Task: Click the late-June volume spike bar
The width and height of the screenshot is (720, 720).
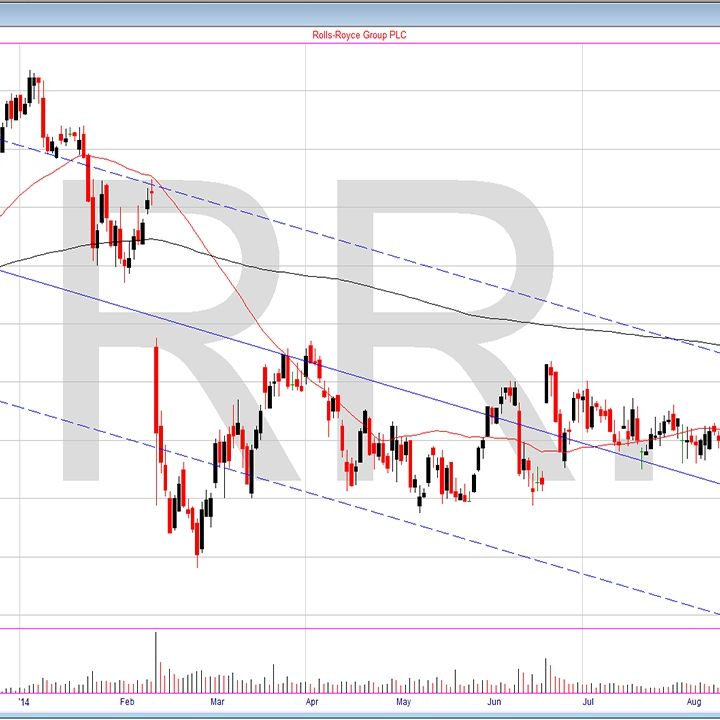Action: [x=546, y=675]
